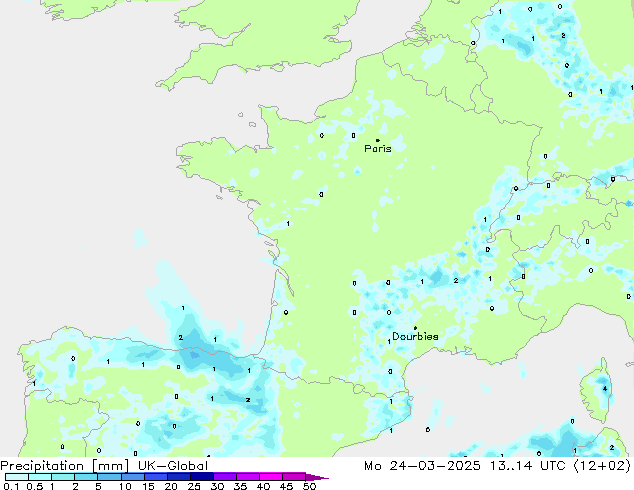Click the legend label '0.5'
The height and width of the screenshot is (490, 634).
(x=35, y=486)
